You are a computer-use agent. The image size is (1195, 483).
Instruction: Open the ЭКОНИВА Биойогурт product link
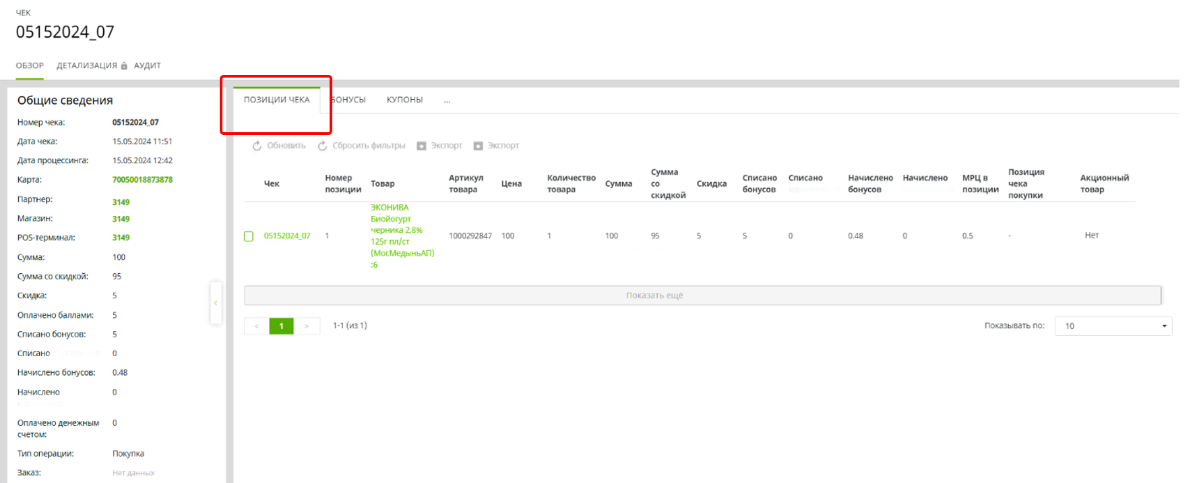click(x=400, y=236)
